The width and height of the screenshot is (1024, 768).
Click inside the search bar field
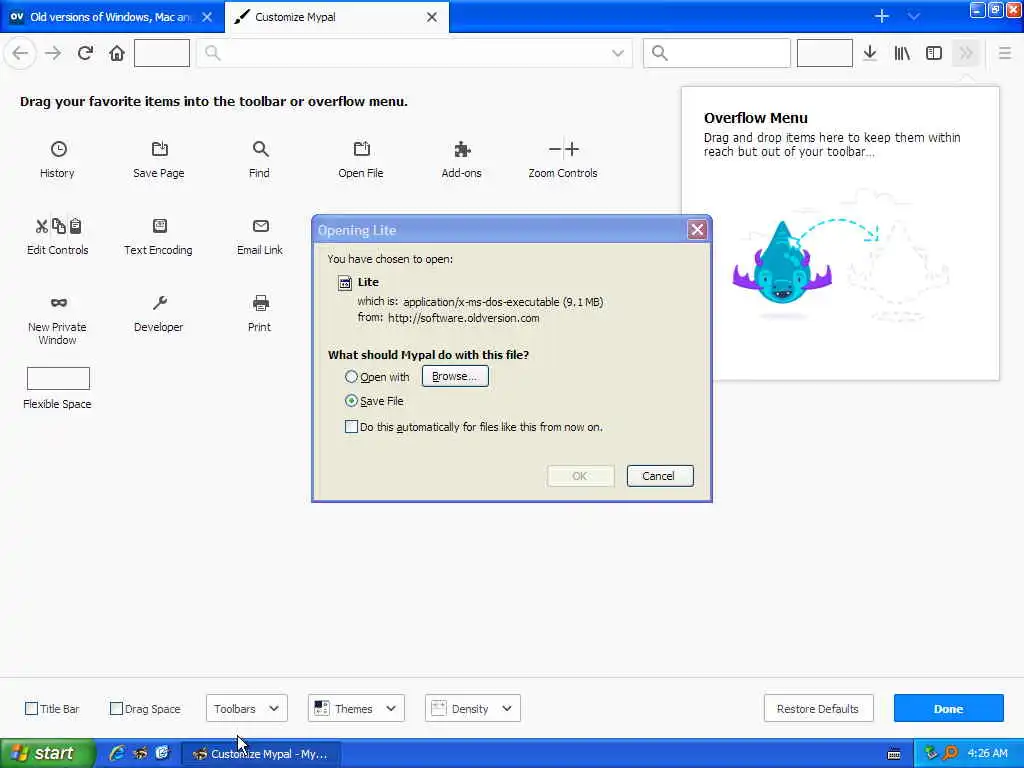tap(717, 53)
